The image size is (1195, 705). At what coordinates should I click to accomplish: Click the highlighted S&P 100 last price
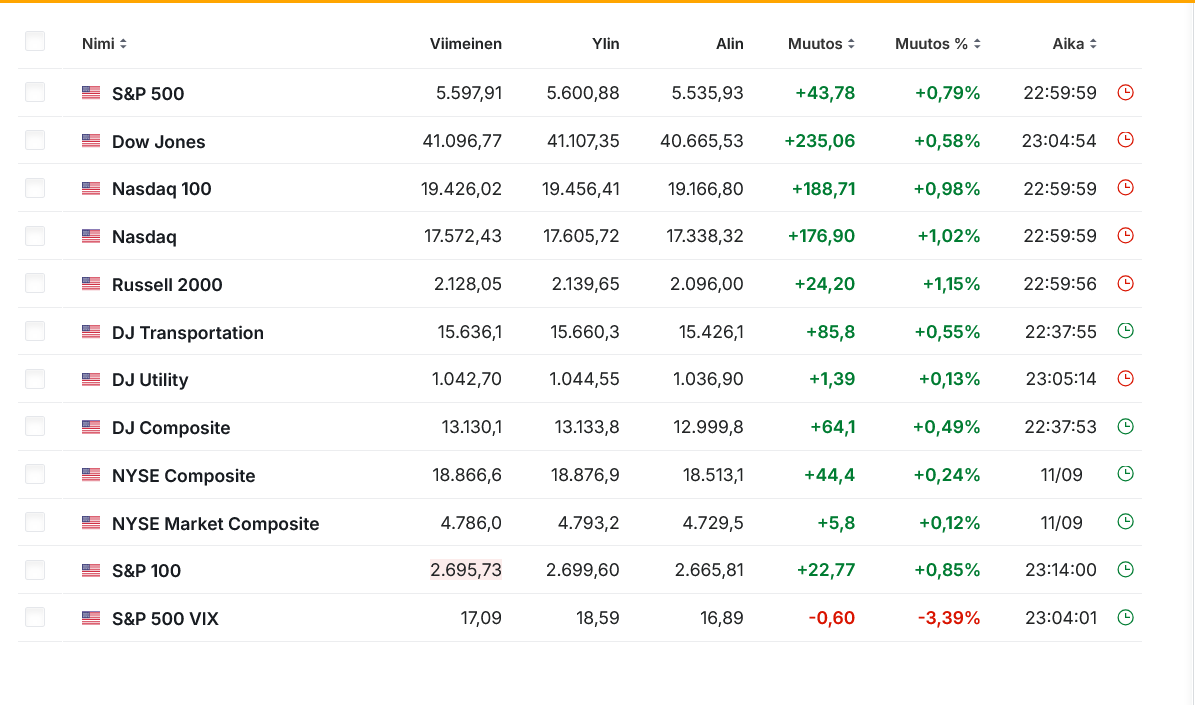pyautogui.click(x=466, y=570)
